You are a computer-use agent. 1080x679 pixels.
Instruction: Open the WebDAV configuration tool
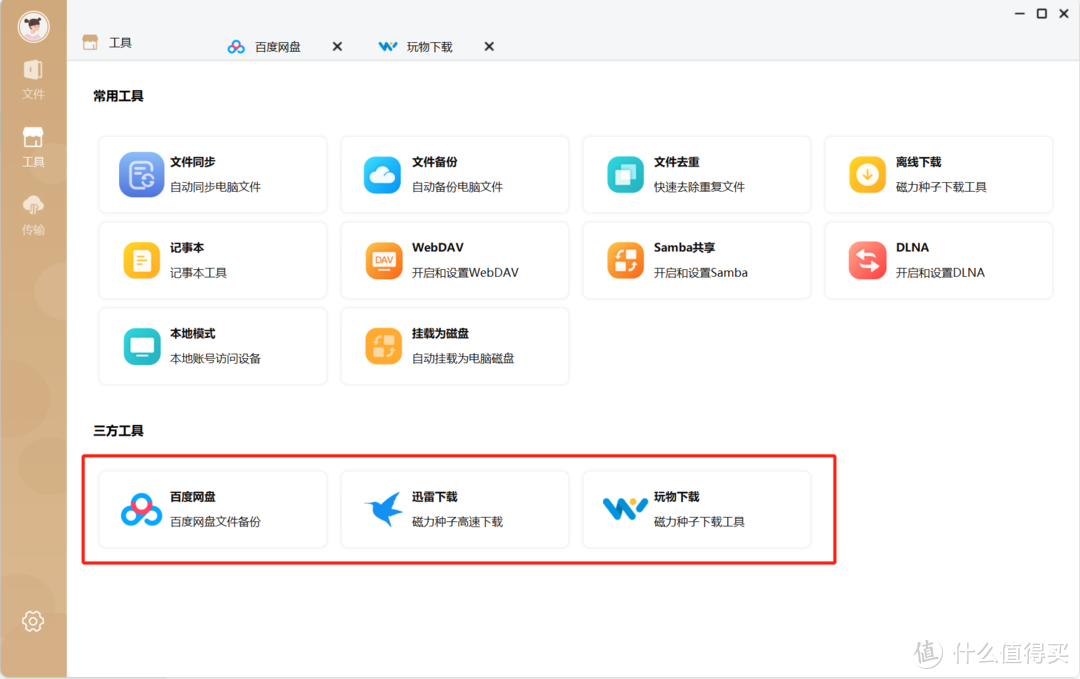pos(455,260)
